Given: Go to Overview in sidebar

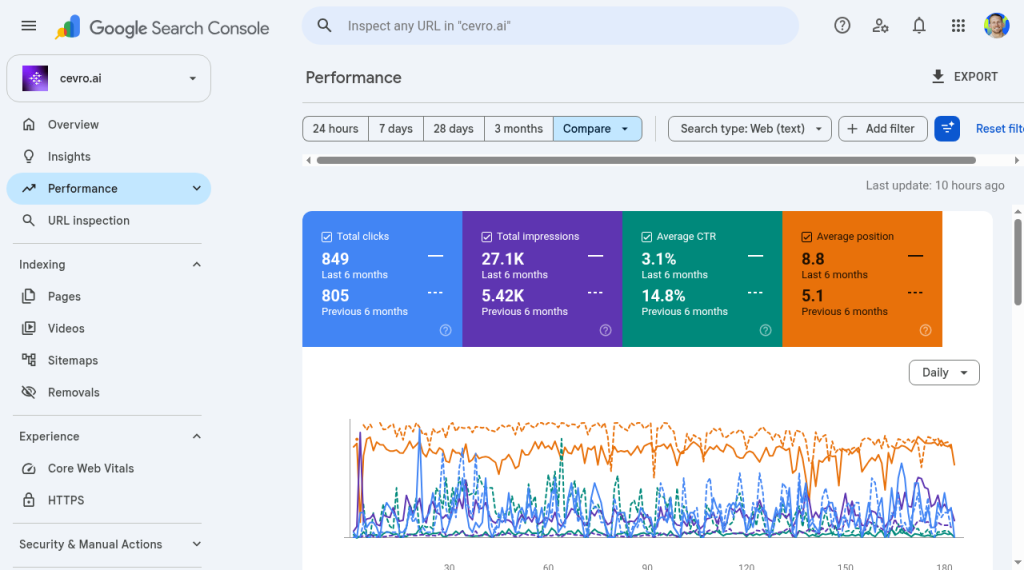Looking at the screenshot, I should point(108,124).
